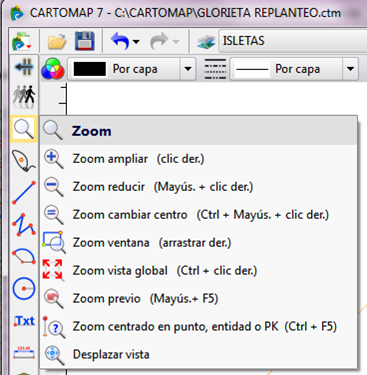Click the Zoom reducir minus magnifier icon
The height and width of the screenshot is (375, 367).
(53, 187)
